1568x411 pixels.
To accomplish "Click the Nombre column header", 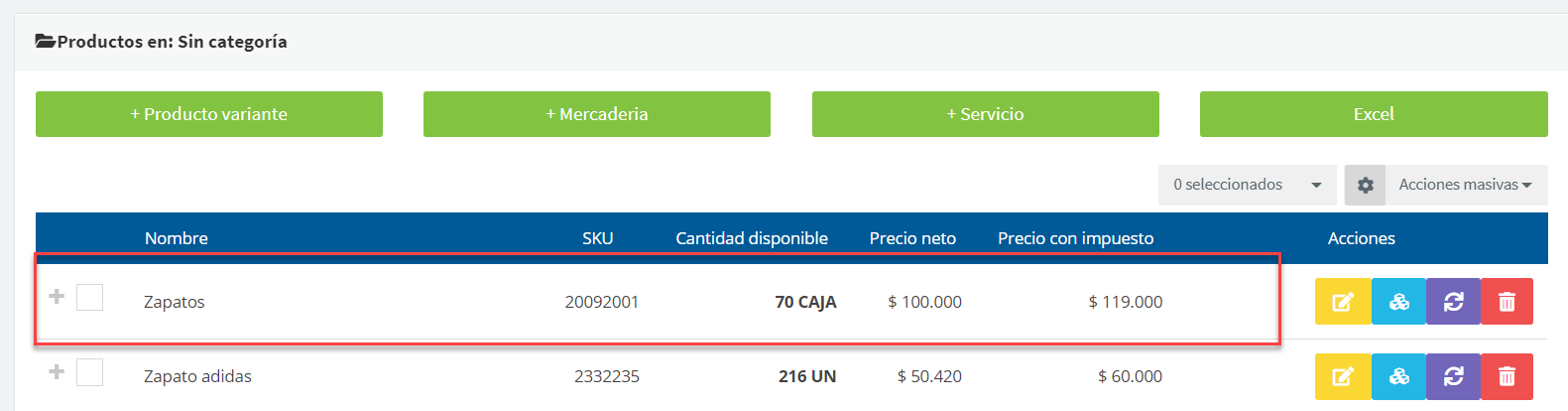I will tap(177, 238).
